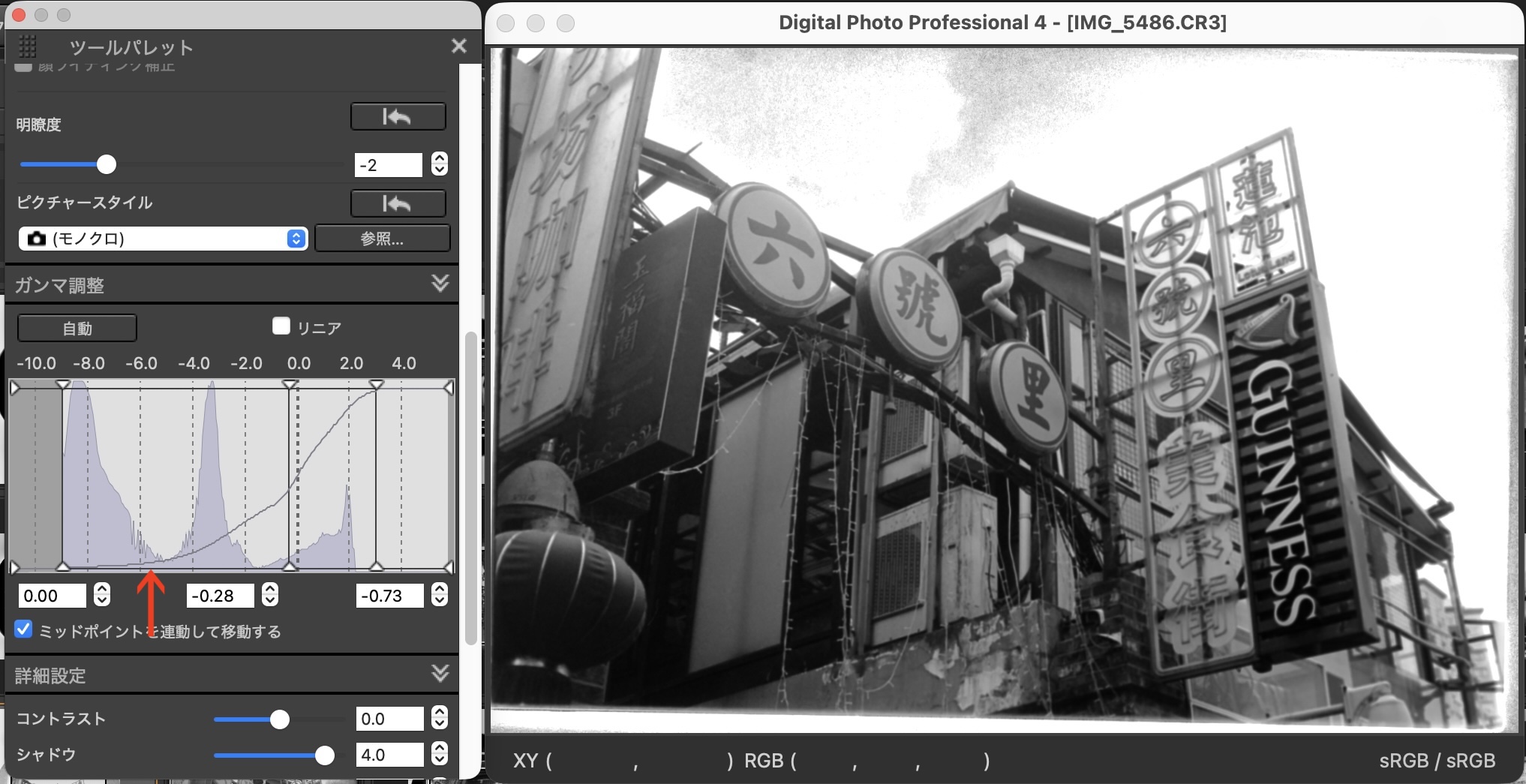Reset the ピクチャースタイル picture style

pos(398,203)
